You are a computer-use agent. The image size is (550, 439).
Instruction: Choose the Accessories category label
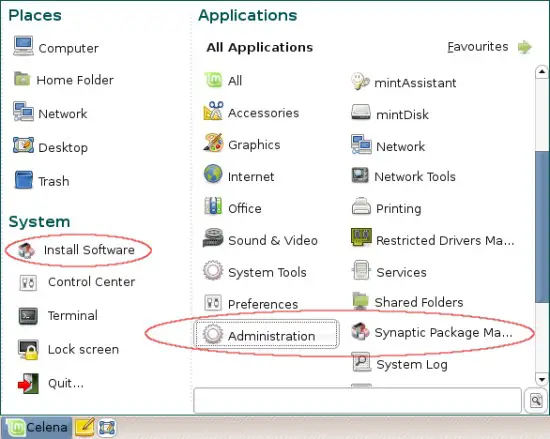[x=263, y=113]
